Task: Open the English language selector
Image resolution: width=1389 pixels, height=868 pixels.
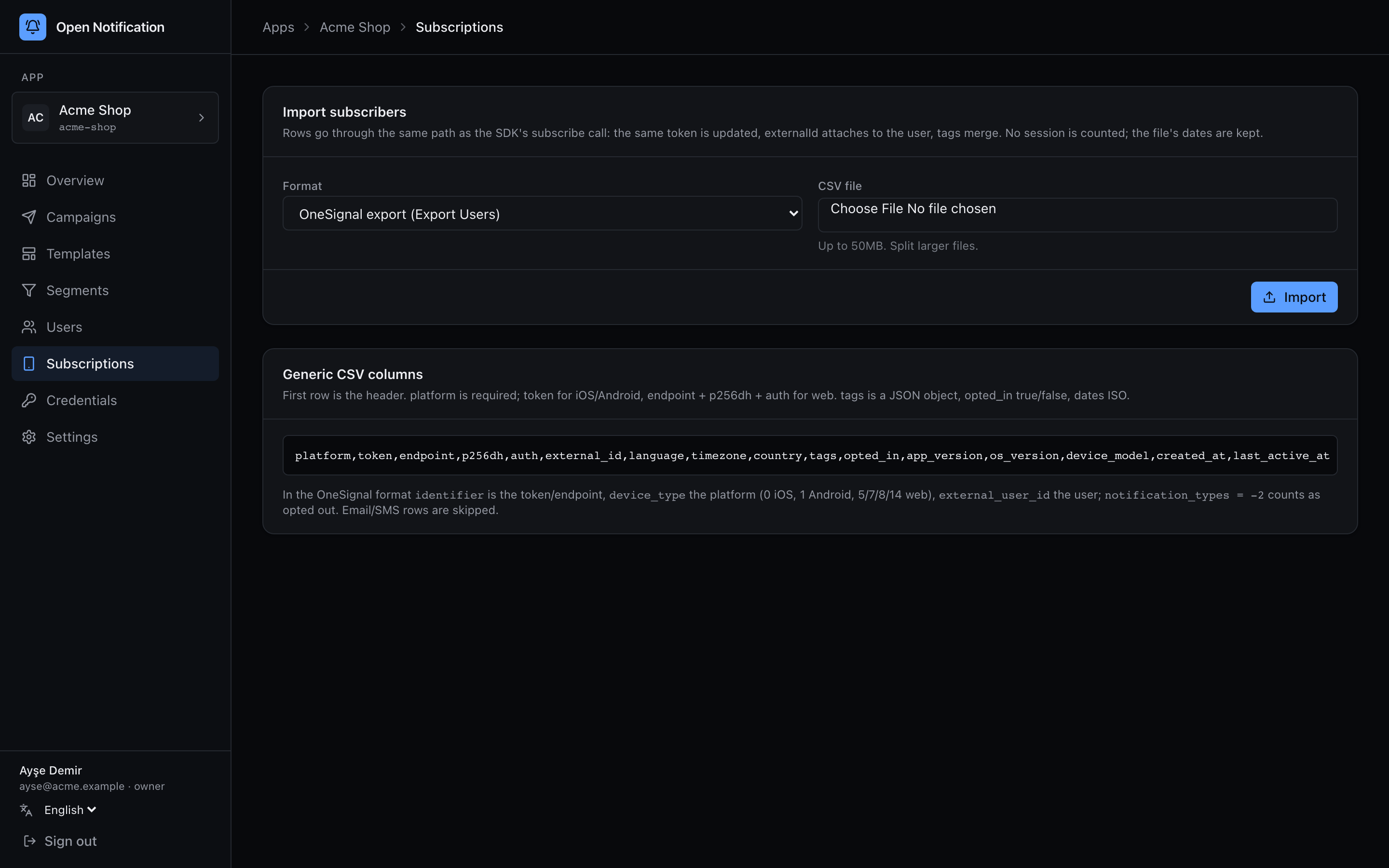Action: tap(70, 810)
